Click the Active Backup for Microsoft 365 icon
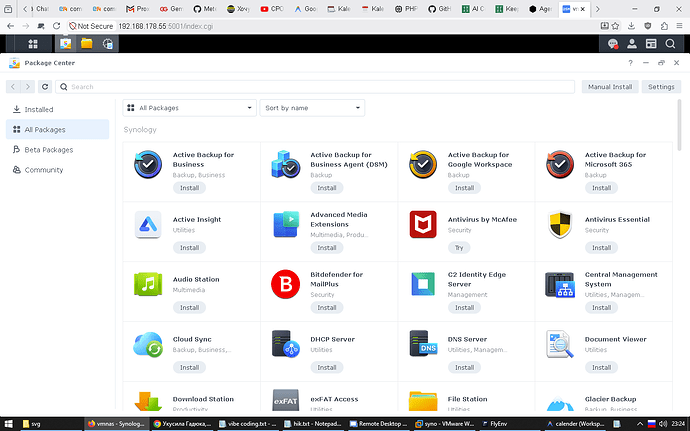Image resolution: width=690 pixels, height=431 pixels. tap(560, 164)
